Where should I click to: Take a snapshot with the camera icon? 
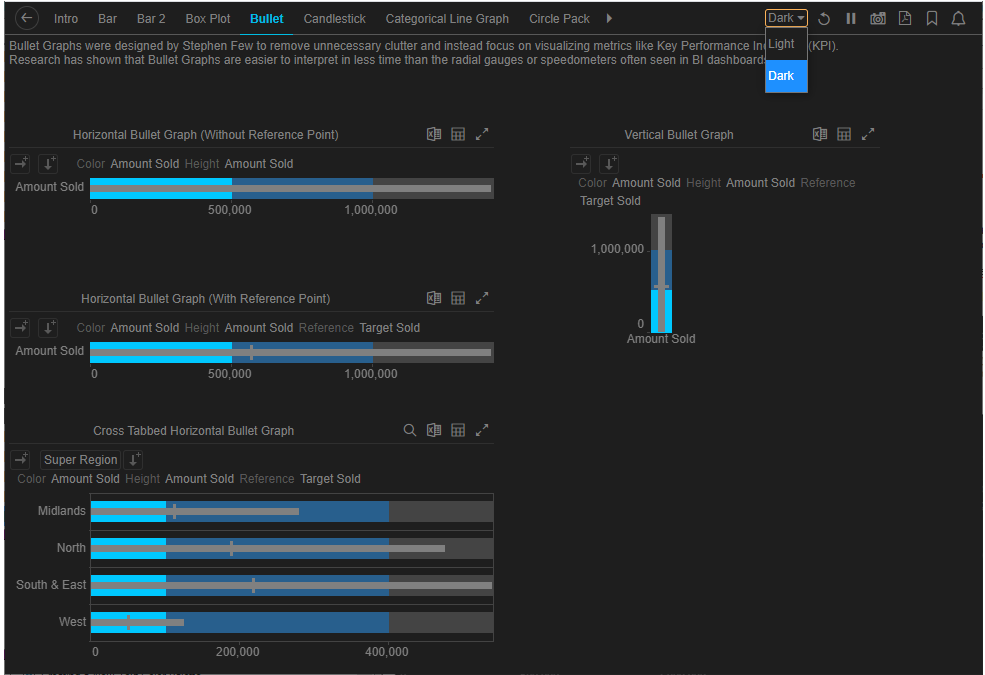pyautogui.click(x=878, y=19)
